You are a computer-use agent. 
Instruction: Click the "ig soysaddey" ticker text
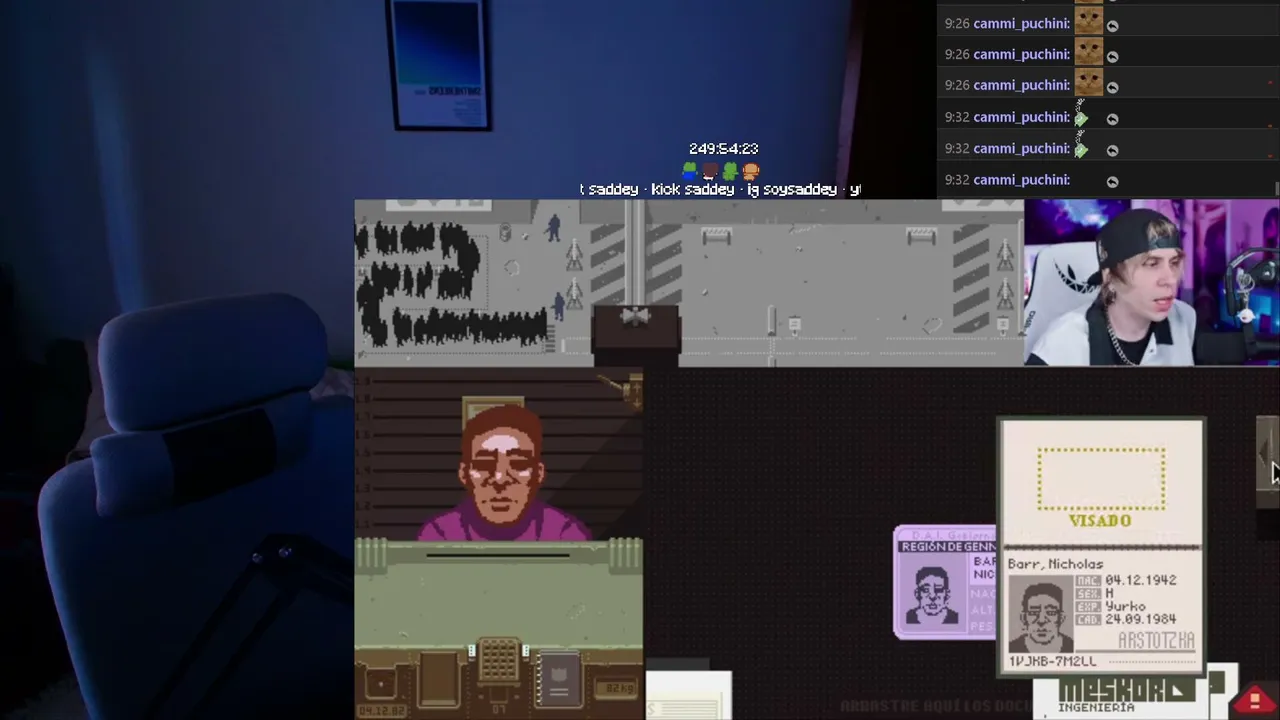(792, 189)
